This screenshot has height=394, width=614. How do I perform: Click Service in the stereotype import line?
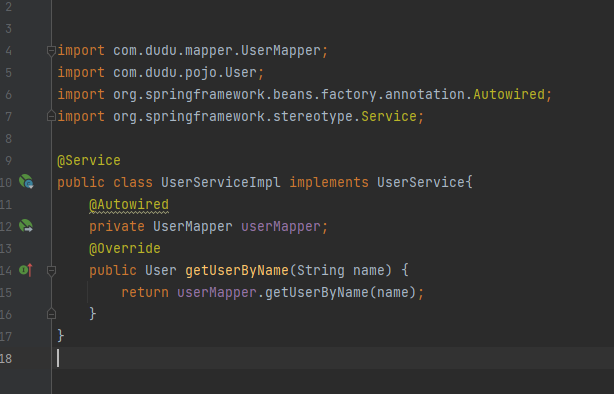[x=389, y=116]
